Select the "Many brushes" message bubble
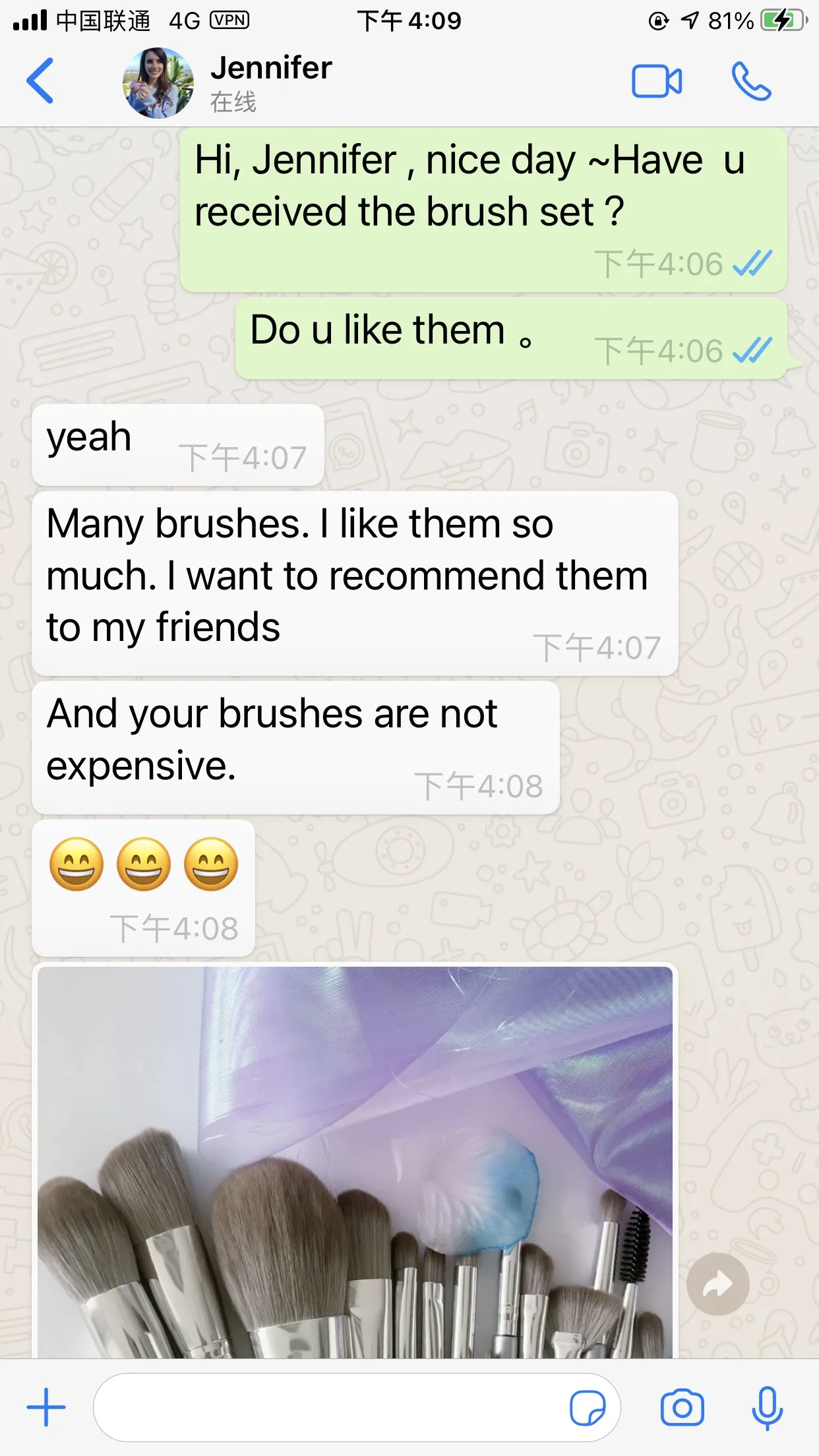 (x=355, y=584)
